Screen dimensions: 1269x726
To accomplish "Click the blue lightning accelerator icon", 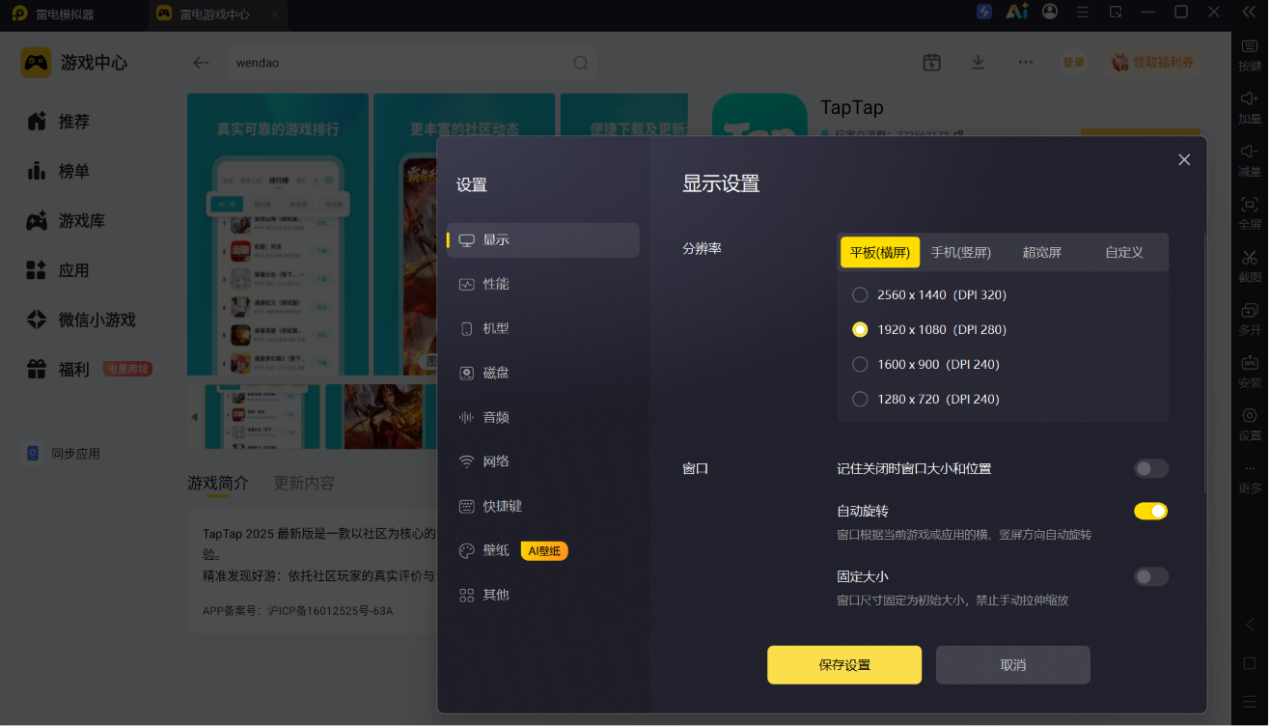I will pos(984,12).
